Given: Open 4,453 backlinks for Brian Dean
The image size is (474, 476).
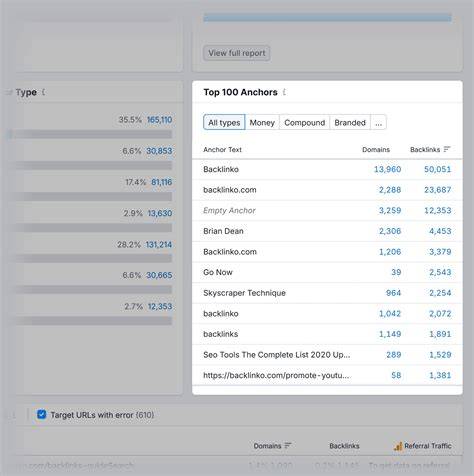Looking at the screenshot, I should 440,231.
